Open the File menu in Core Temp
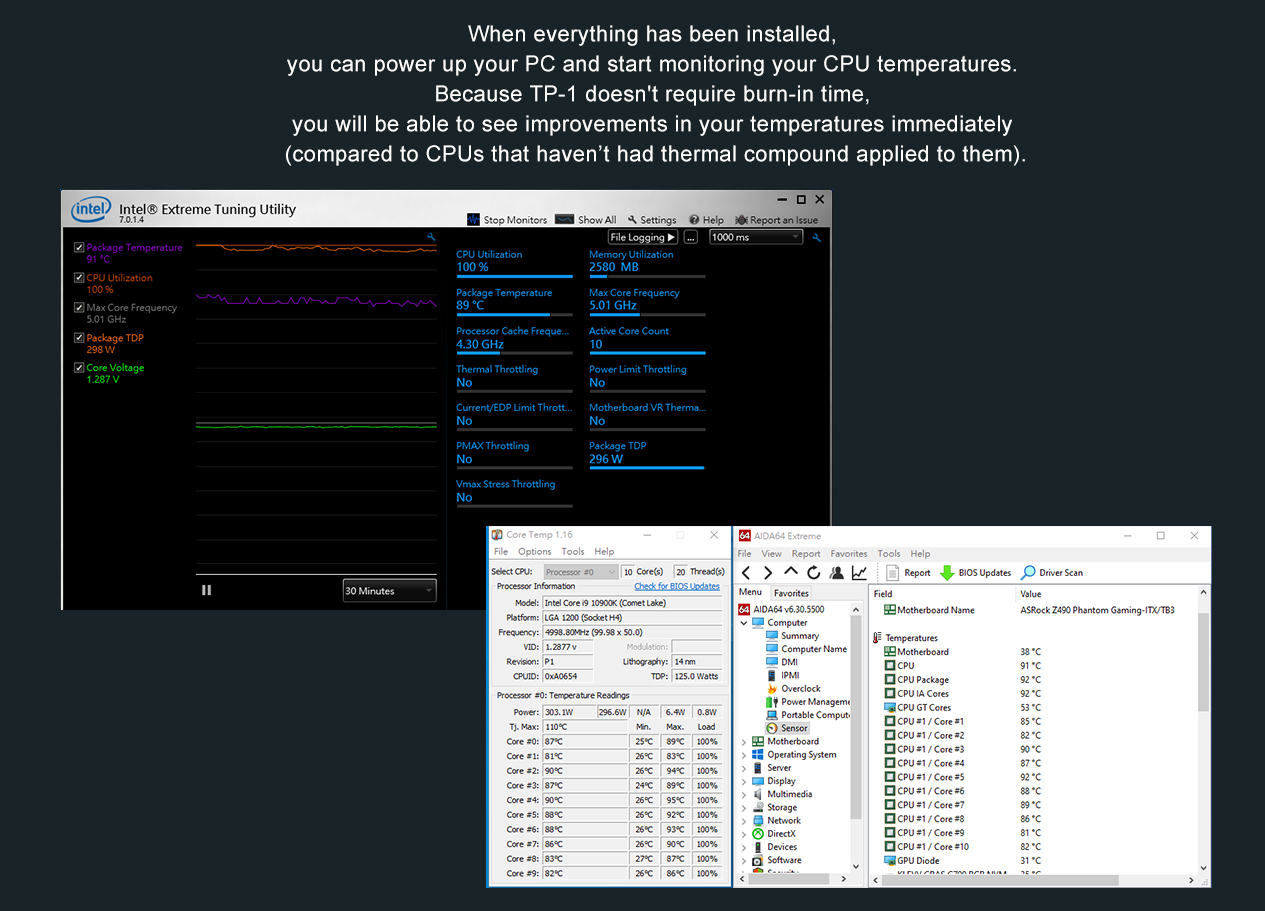The image size is (1265, 911). (x=501, y=552)
